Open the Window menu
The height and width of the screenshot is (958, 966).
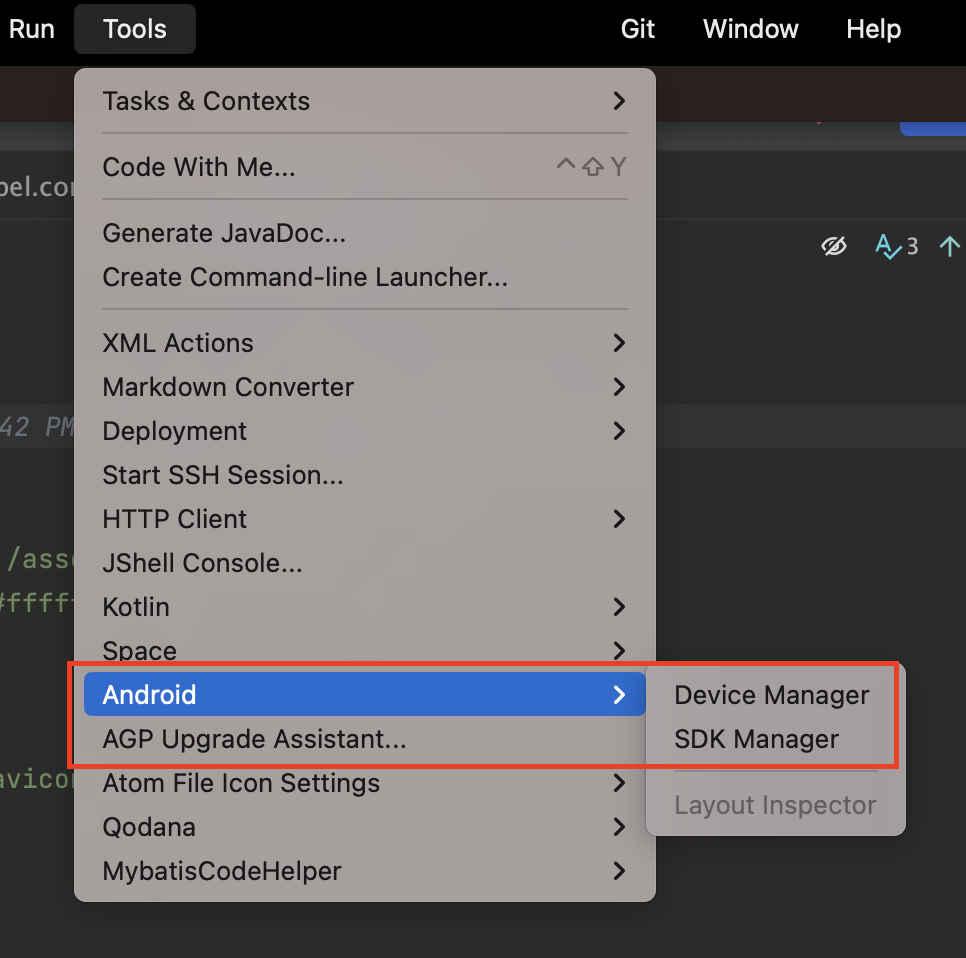[750, 29]
